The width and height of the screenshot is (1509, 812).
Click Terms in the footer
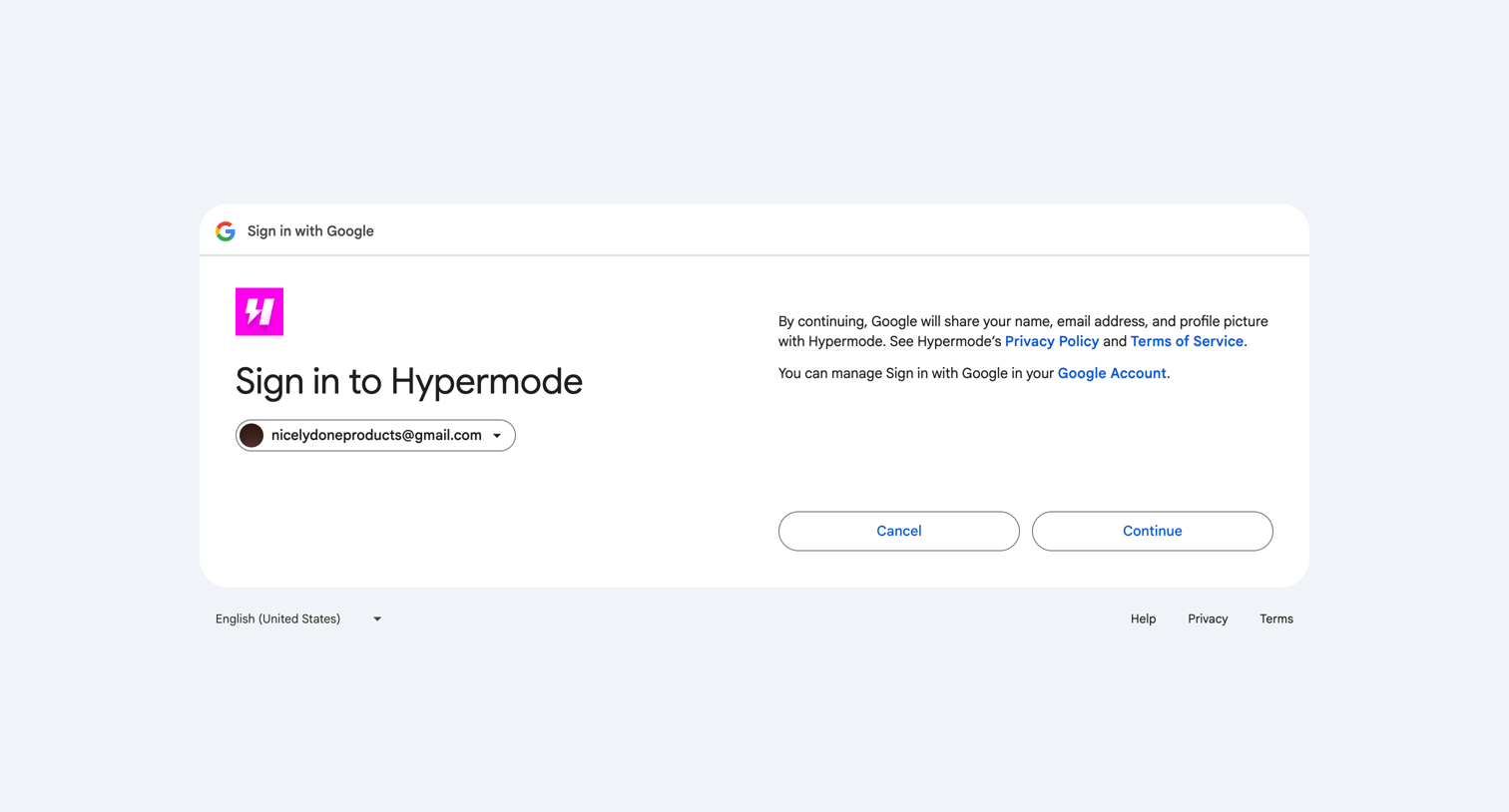[x=1276, y=618]
